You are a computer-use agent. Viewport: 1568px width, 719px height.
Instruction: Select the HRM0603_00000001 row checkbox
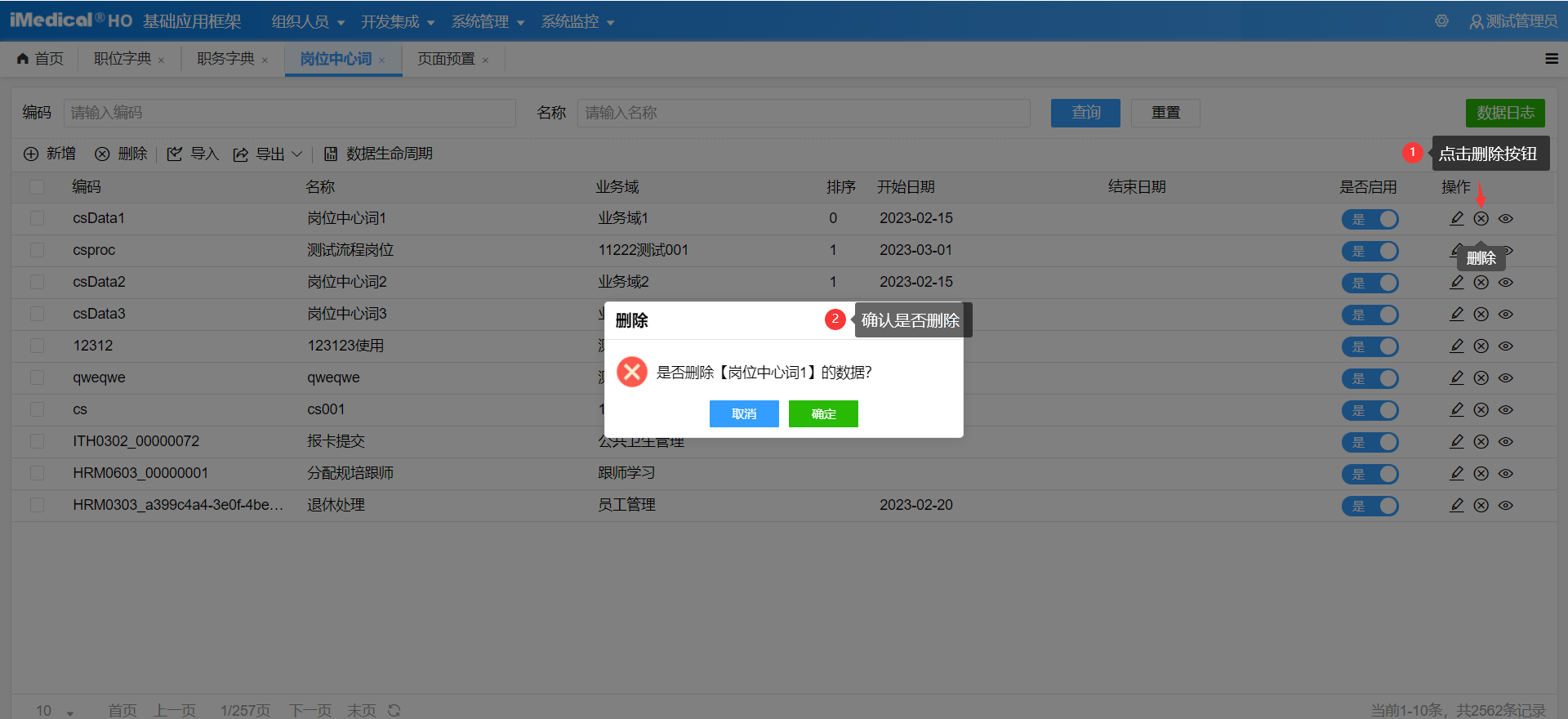[37, 473]
